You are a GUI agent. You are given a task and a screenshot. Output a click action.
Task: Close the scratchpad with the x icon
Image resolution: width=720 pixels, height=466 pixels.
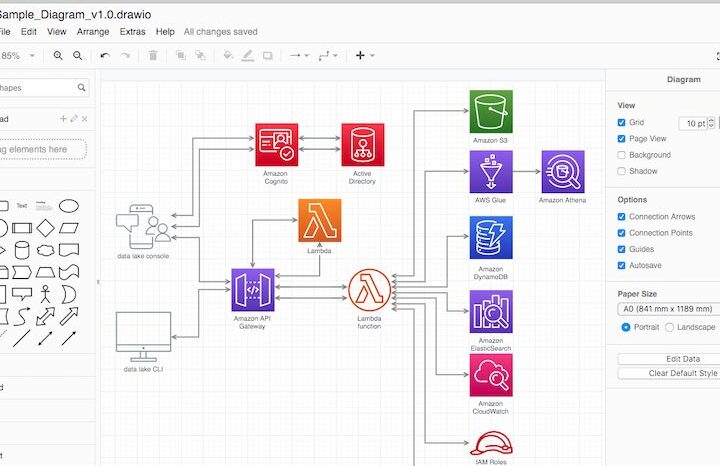tap(84, 119)
